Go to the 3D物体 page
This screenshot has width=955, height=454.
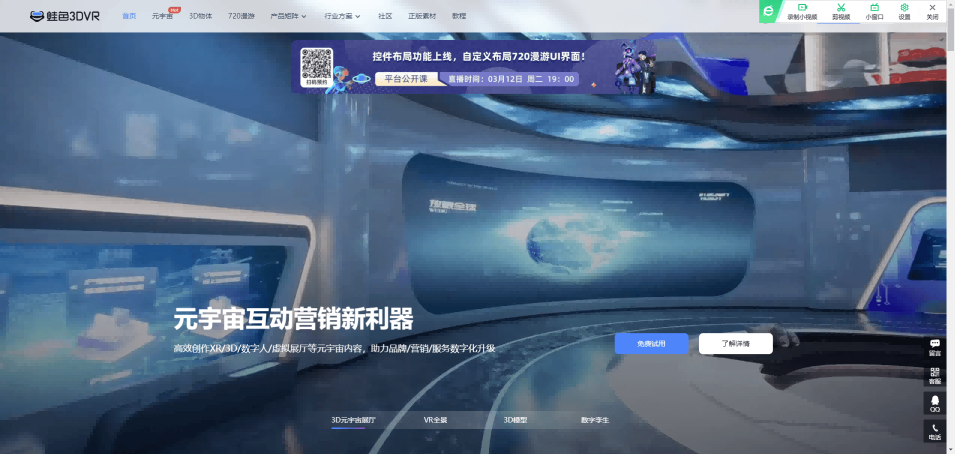tap(200, 16)
